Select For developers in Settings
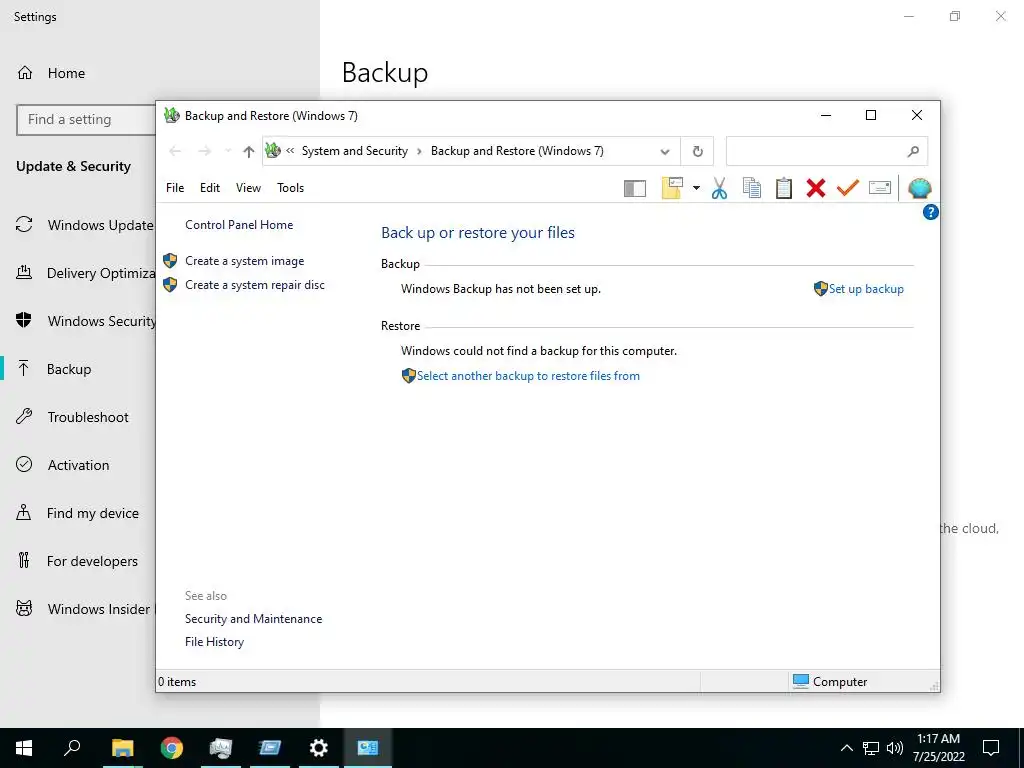The image size is (1024, 768). (92, 561)
